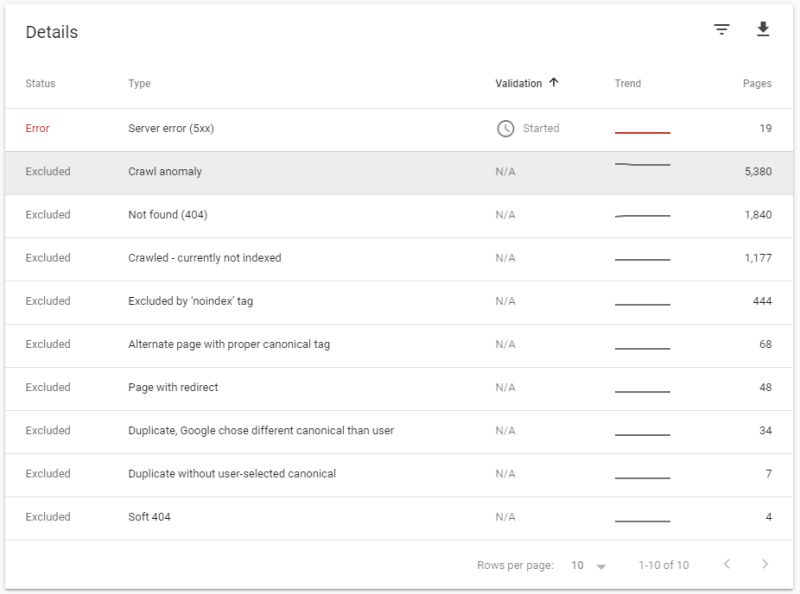Select the Not found (404) row

pos(300,212)
